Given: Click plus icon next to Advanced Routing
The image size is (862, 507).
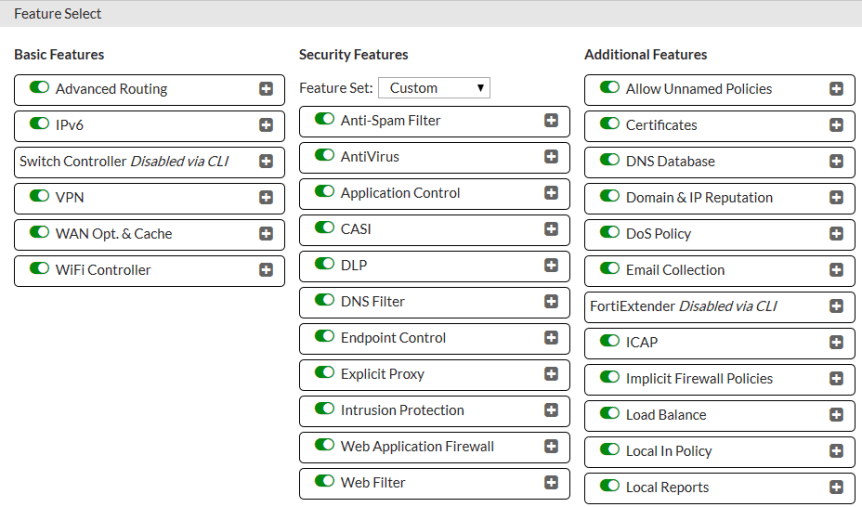Looking at the screenshot, I should click(x=266, y=89).
